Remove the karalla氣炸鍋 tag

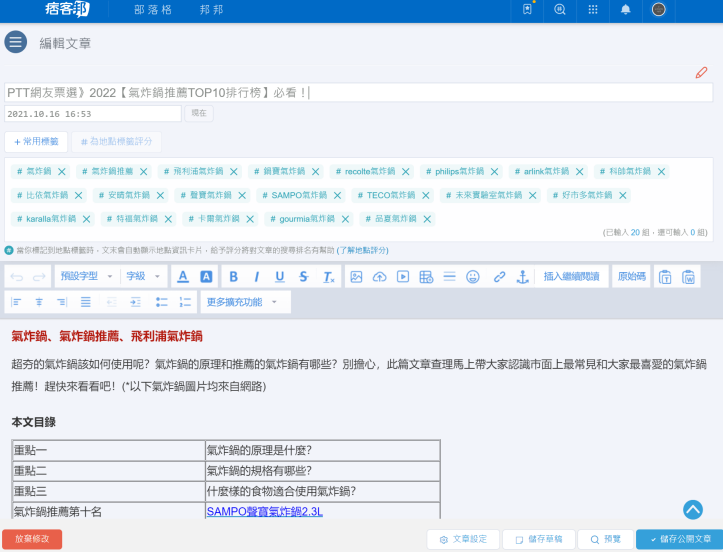coord(86,220)
